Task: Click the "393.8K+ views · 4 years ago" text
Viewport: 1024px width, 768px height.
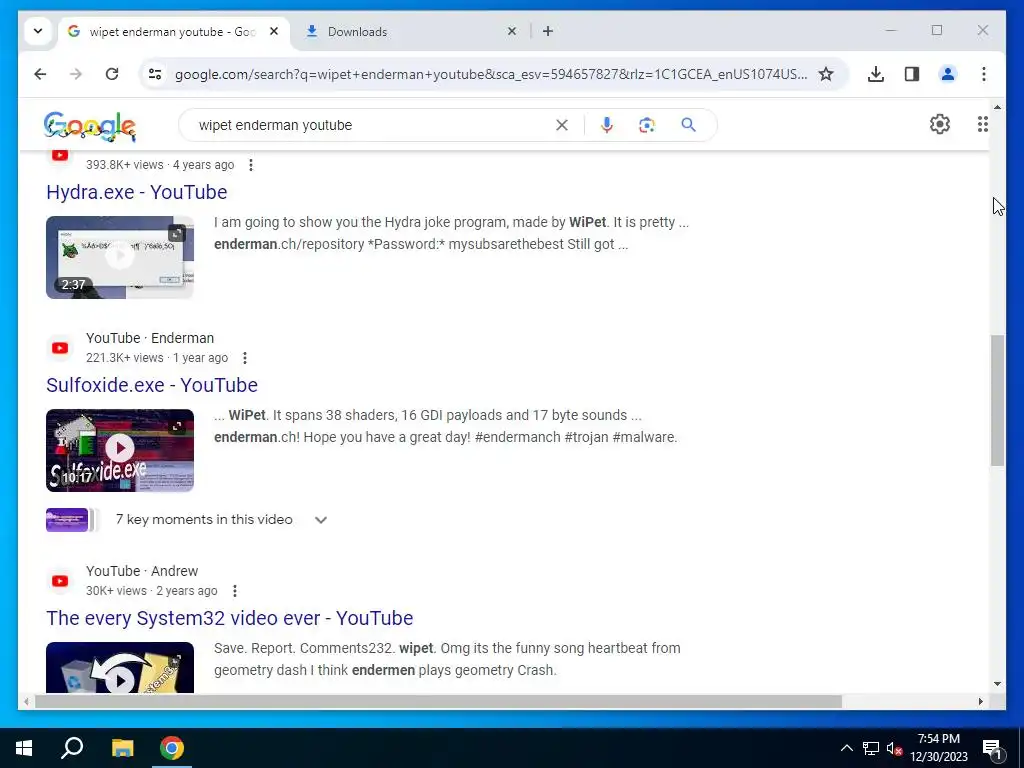Action: pos(160,165)
